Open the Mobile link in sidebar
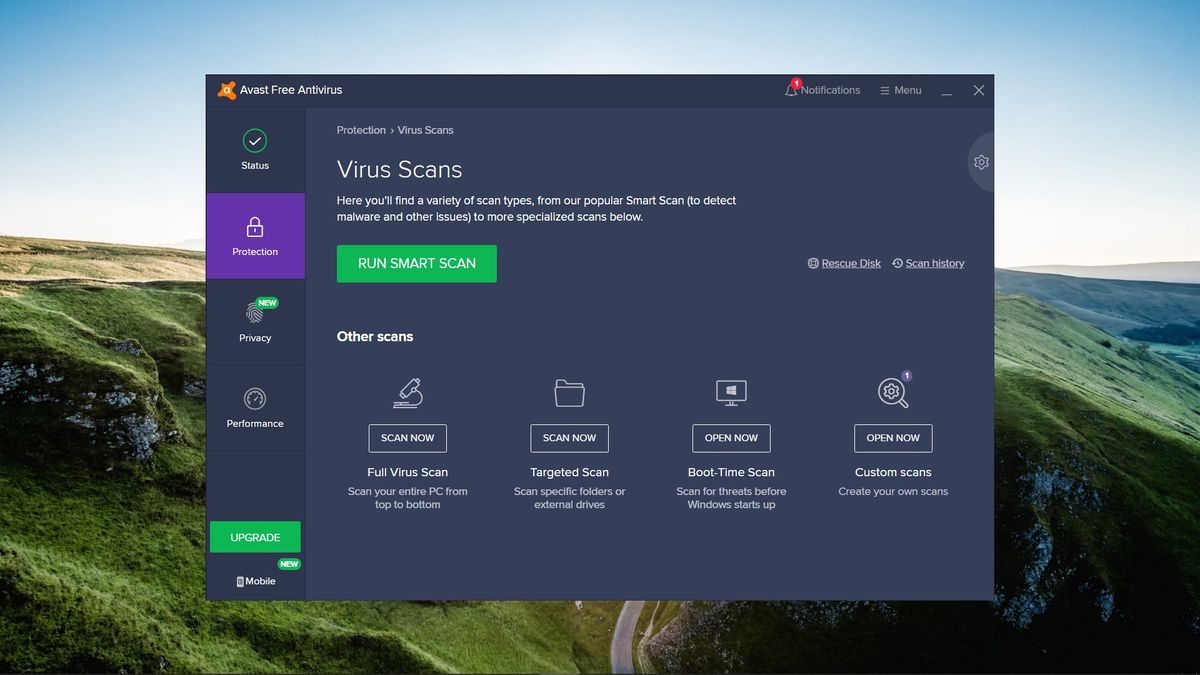The width and height of the screenshot is (1200, 675). 256,581
